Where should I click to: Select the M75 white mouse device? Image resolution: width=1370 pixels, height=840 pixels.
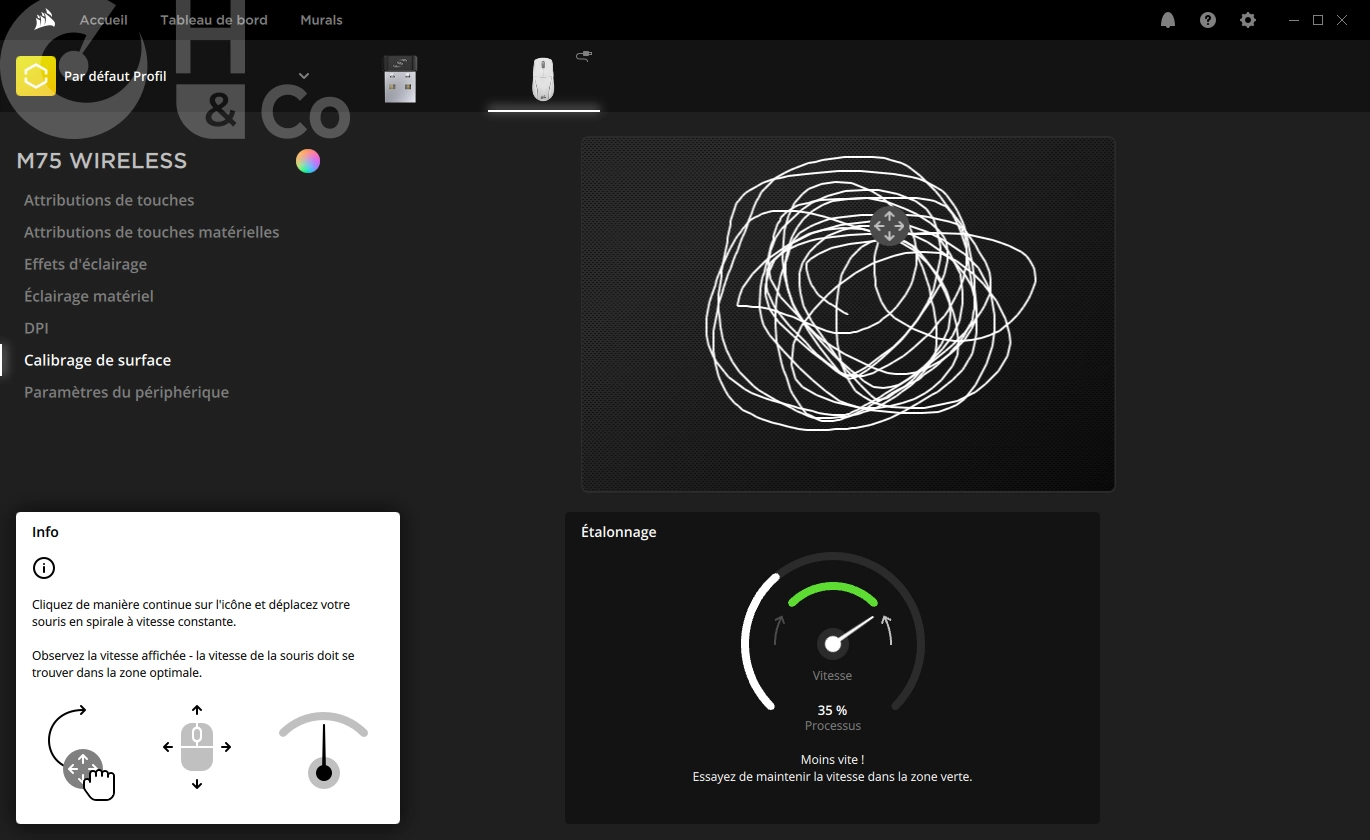543,79
